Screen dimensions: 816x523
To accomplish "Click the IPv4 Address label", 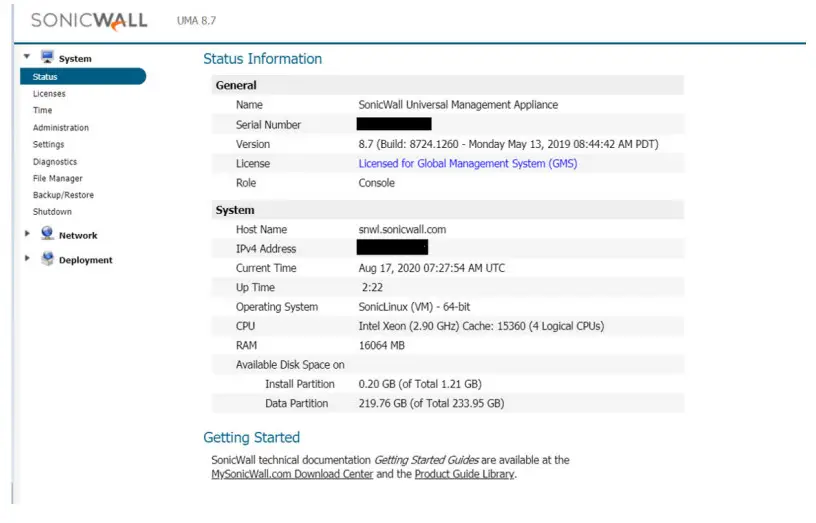I will pyautogui.click(x=265, y=249).
